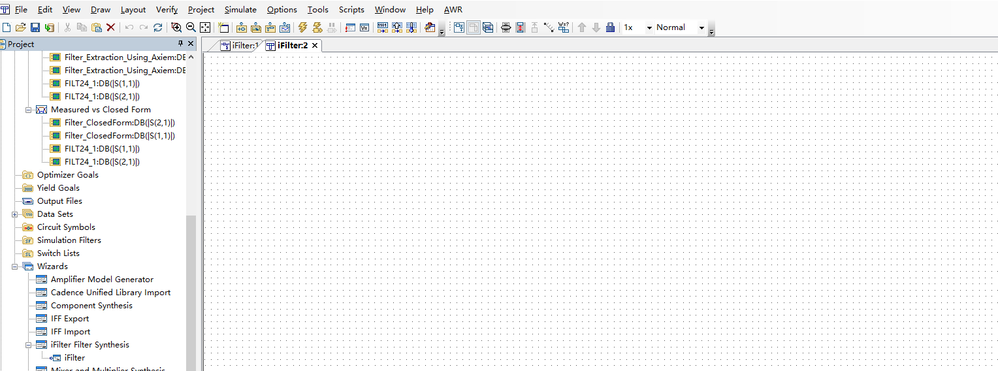Expand the Data Sets tree node
998x371 pixels.
tap(14, 214)
